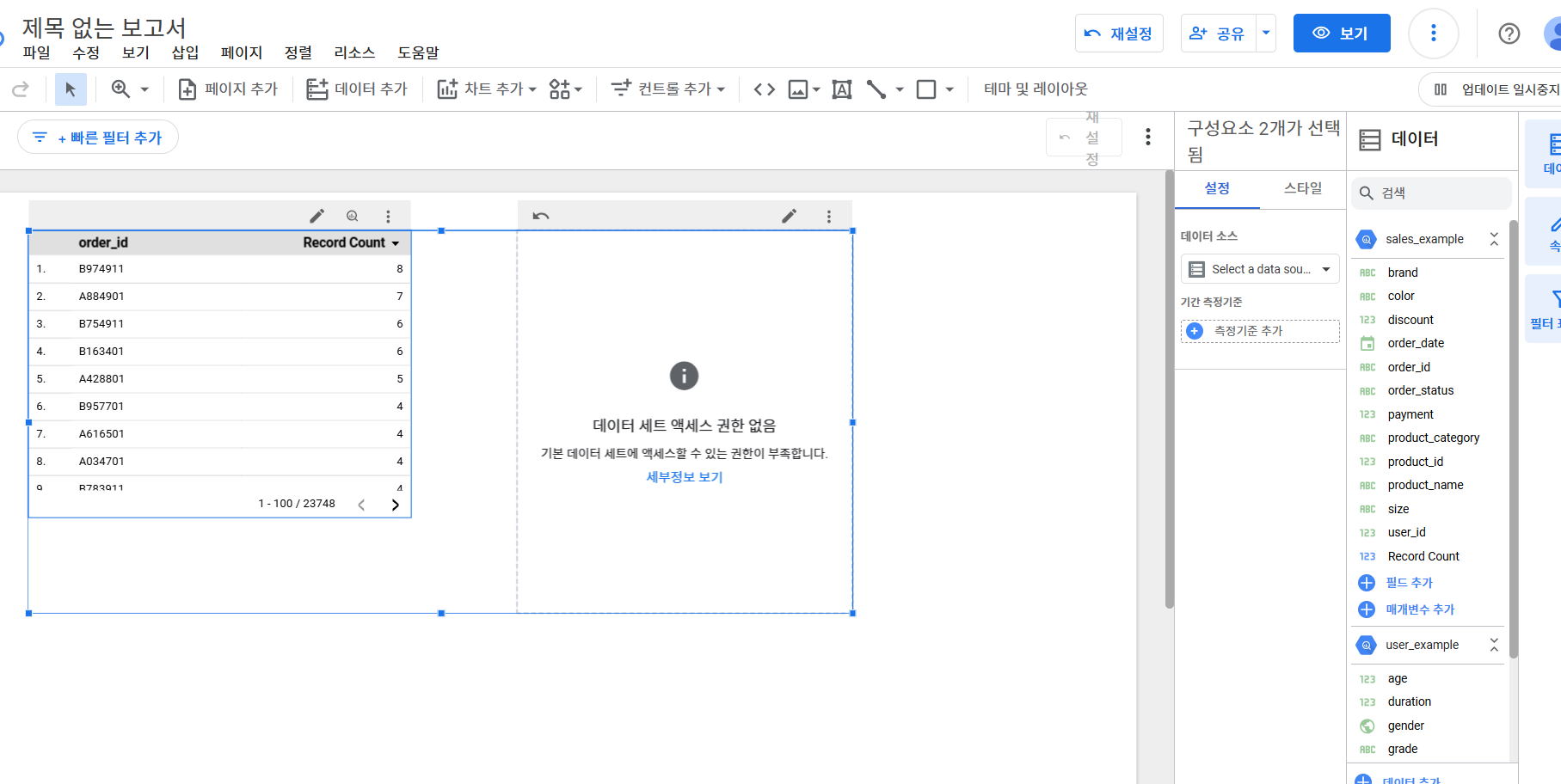Select the line drawing tool

pyautogui.click(x=876, y=89)
